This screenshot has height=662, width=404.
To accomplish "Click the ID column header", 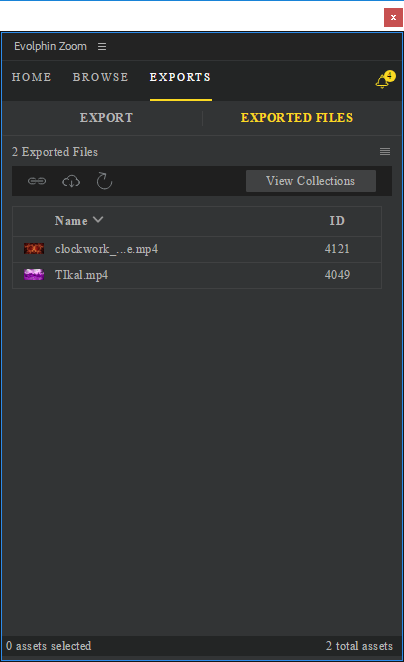I will (x=337, y=221).
